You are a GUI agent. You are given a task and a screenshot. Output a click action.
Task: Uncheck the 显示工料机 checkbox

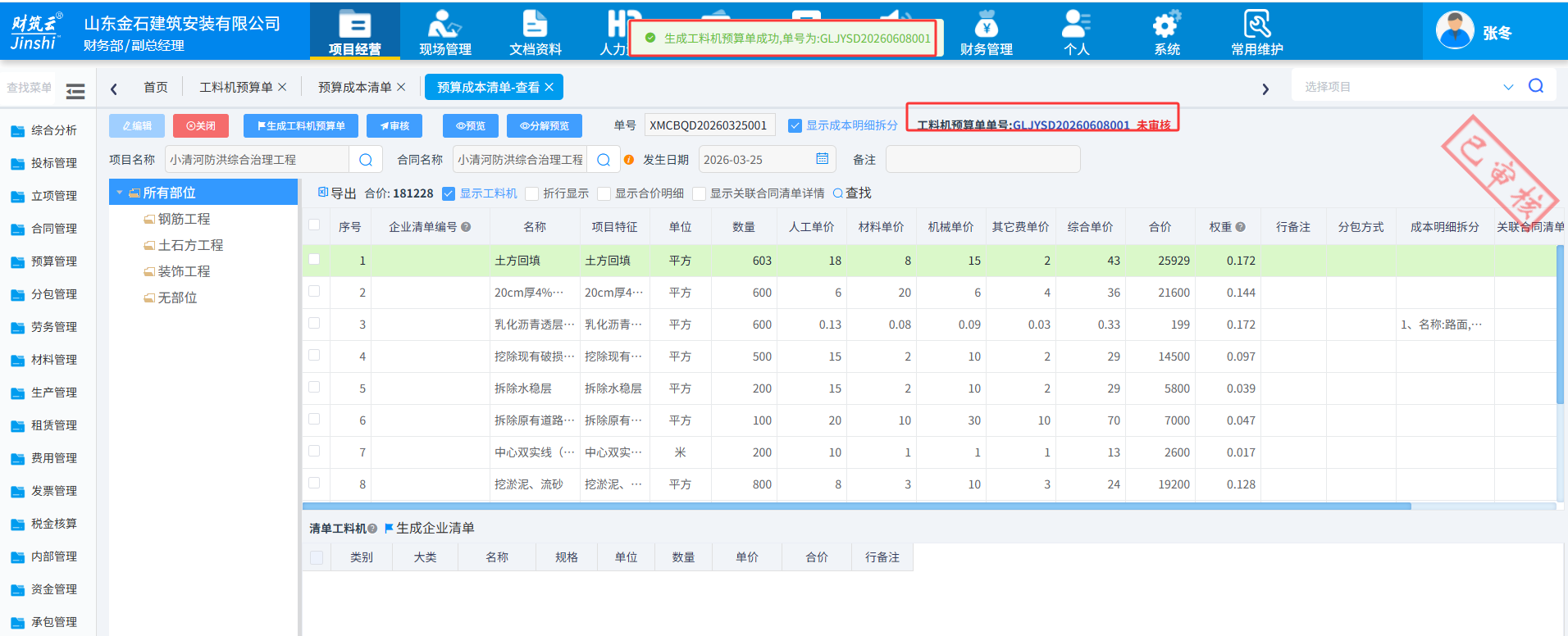449,193
